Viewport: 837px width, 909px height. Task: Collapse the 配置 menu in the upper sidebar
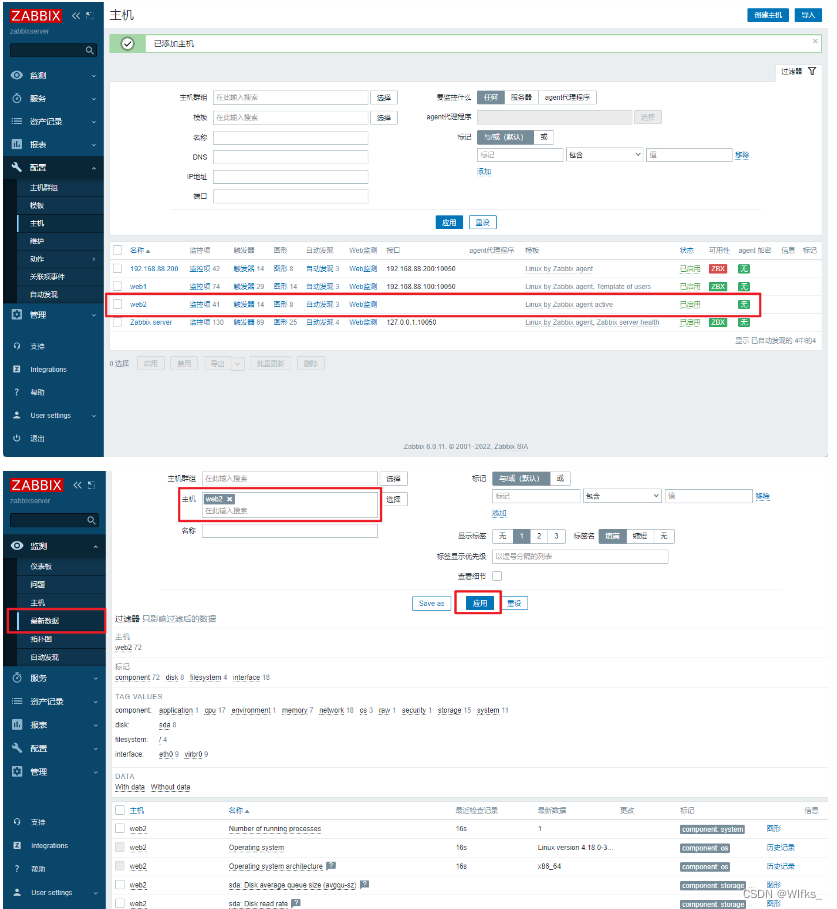[54, 168]
